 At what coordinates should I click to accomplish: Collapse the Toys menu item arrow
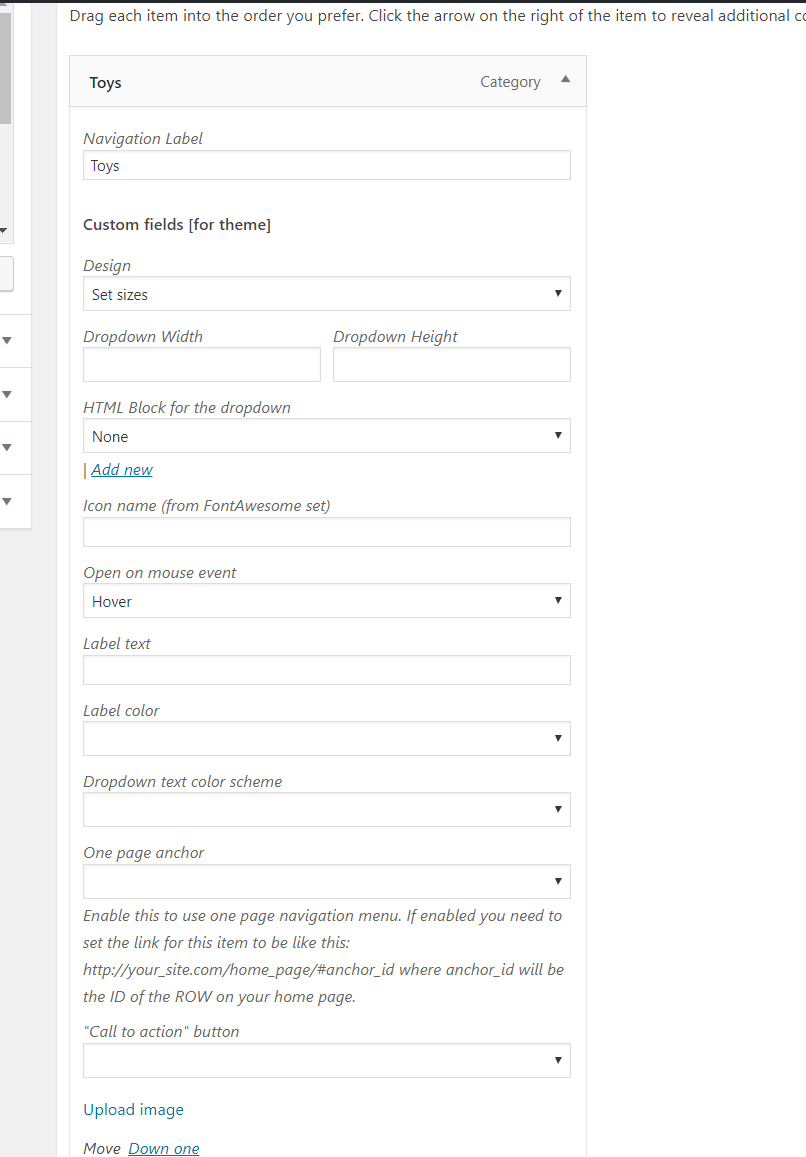565,80
